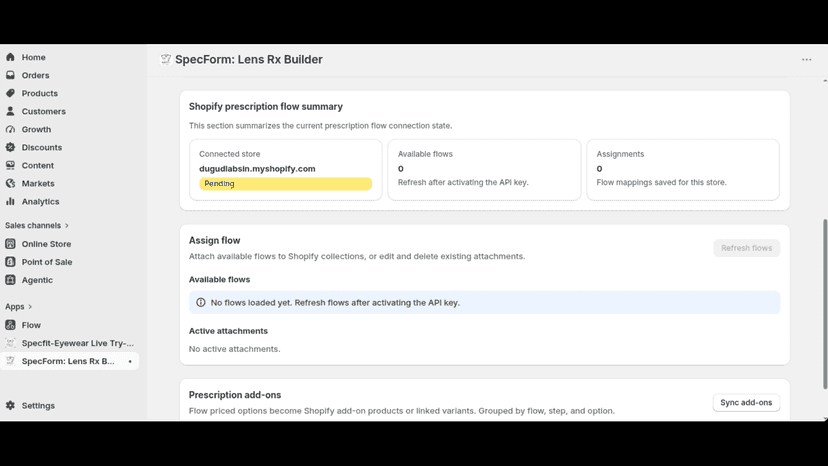Screen dimensions: 828x466
Task: Click the Growth gauge icon
Action: (x=10, y=129)
